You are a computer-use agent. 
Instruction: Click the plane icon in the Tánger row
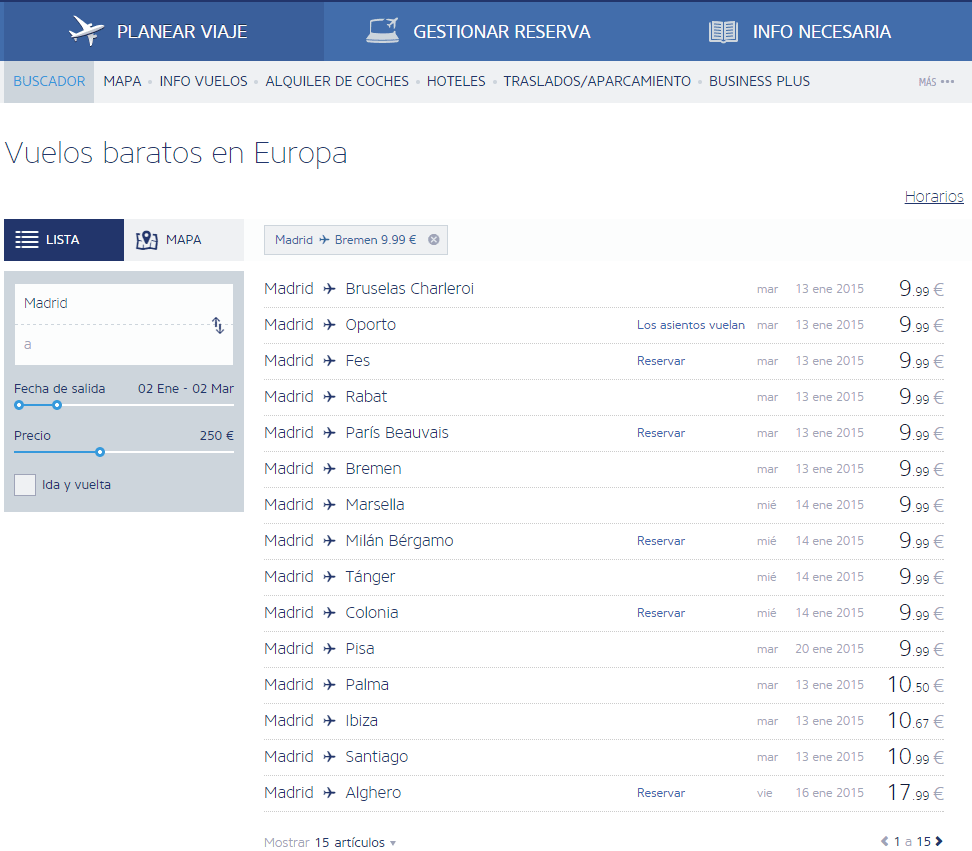pos(330,576)
